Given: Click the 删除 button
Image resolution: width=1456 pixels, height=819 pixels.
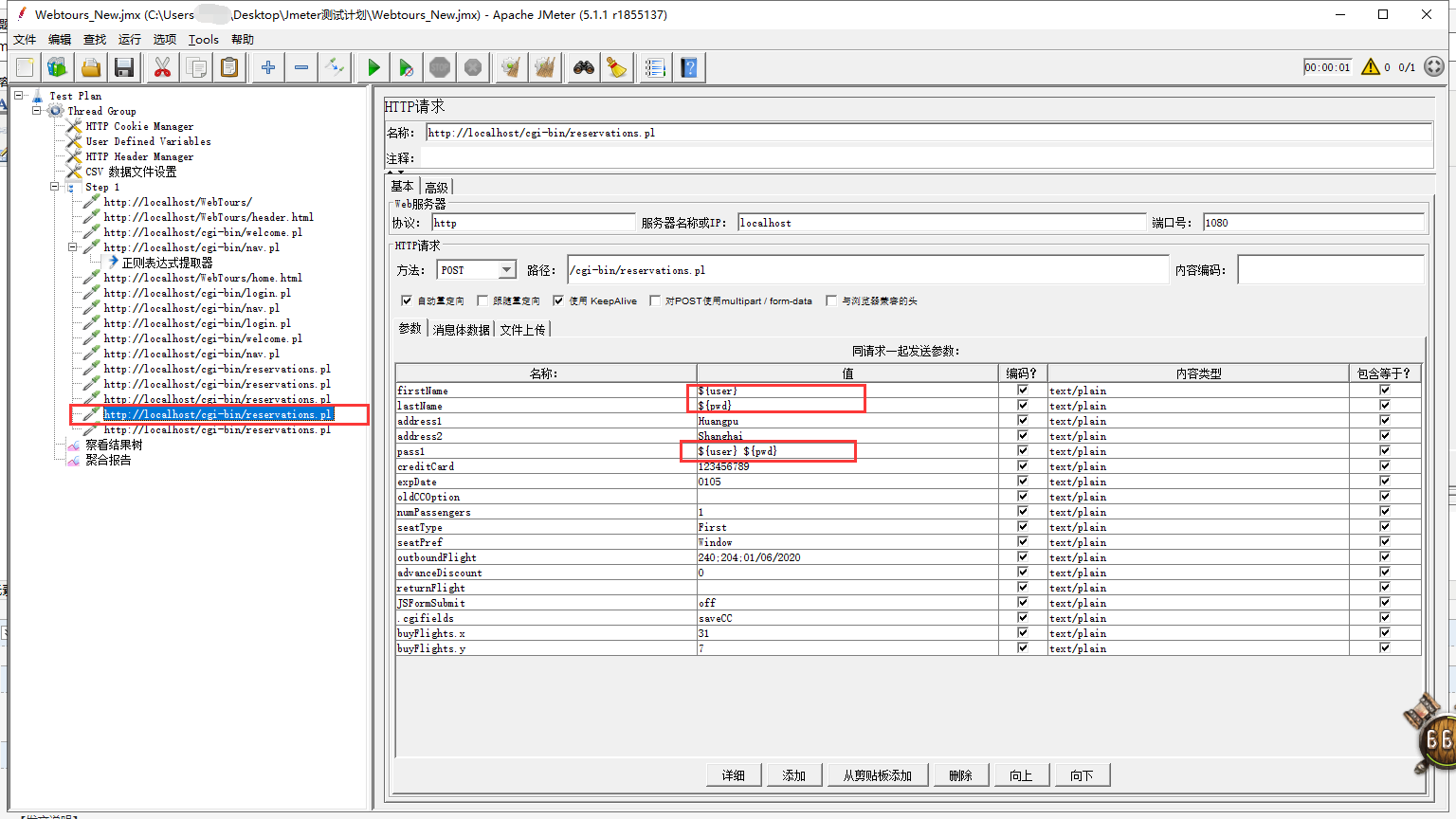Looking at the screenshot, I should pyautogui.click(x=961, y=775).
